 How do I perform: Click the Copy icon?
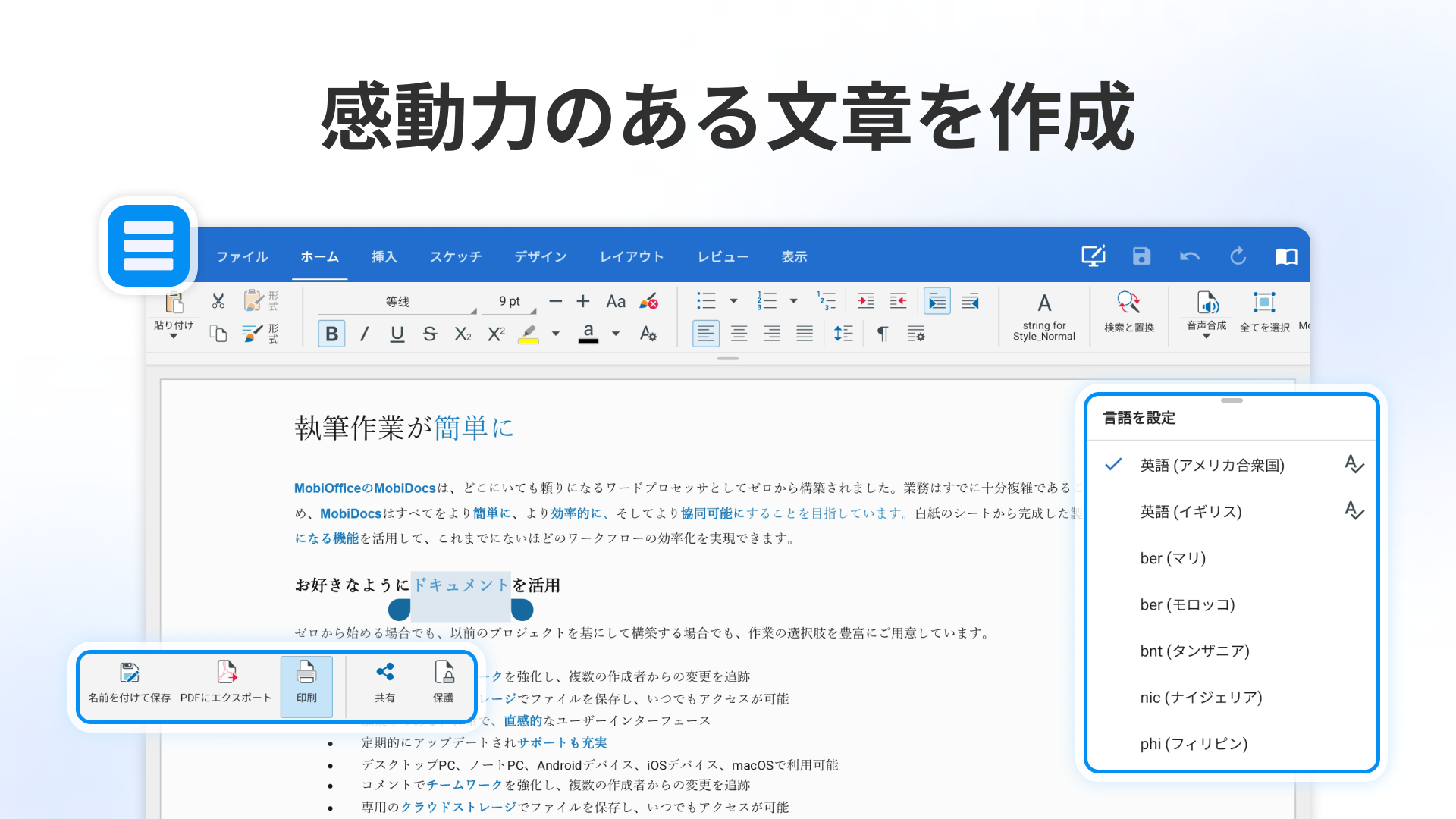tap(218, 334)
